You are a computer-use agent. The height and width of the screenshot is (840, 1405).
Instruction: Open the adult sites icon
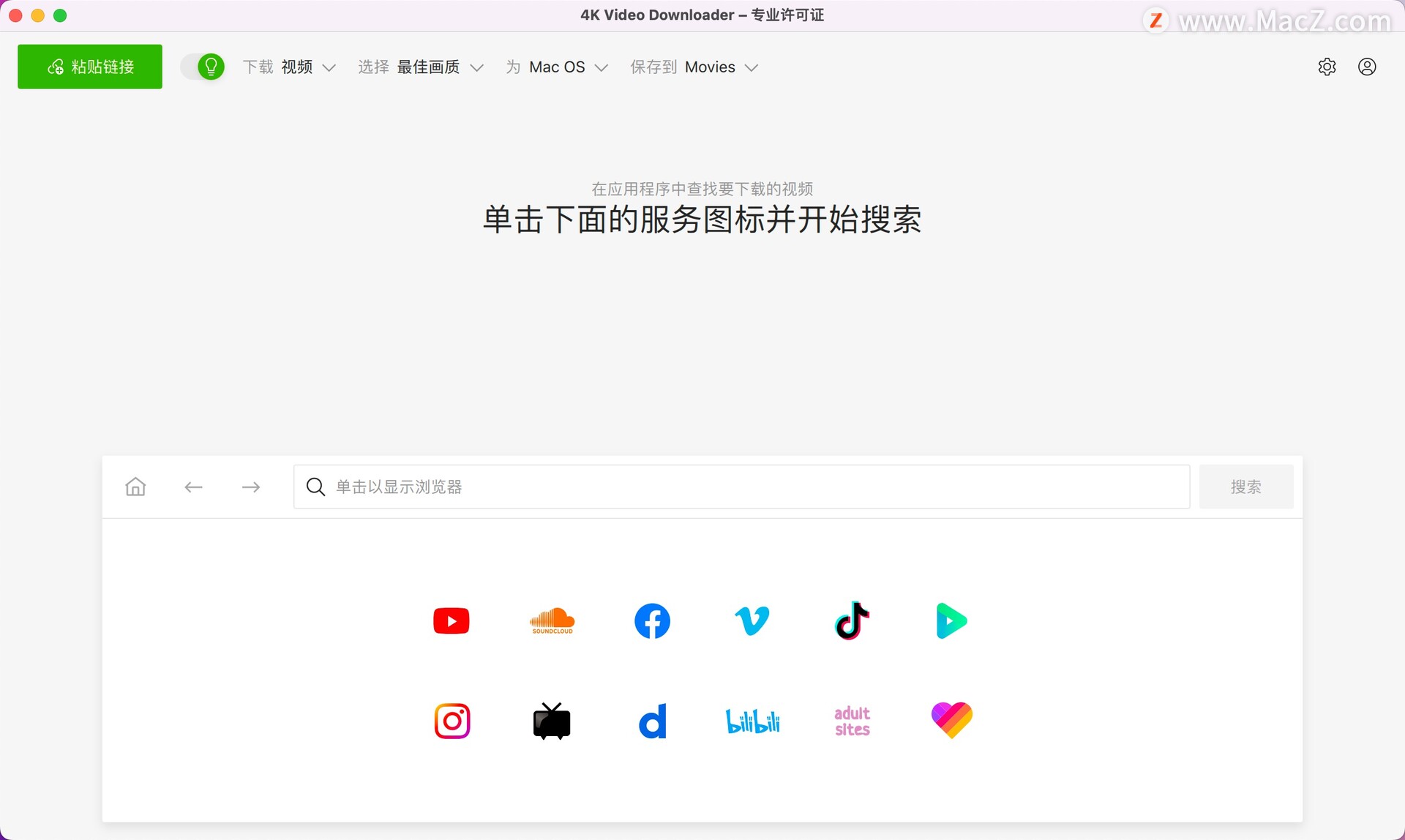852,721
